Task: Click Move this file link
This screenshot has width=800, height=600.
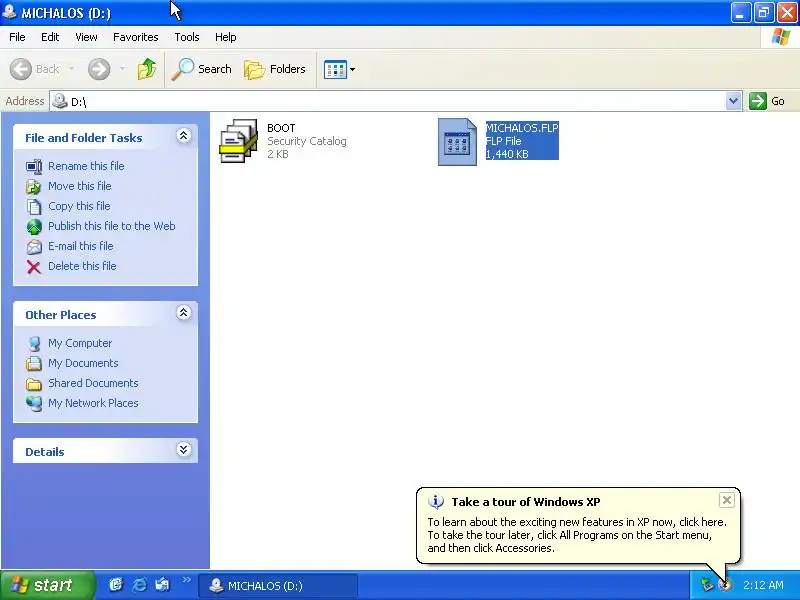Action: click(x=80, y=186)
